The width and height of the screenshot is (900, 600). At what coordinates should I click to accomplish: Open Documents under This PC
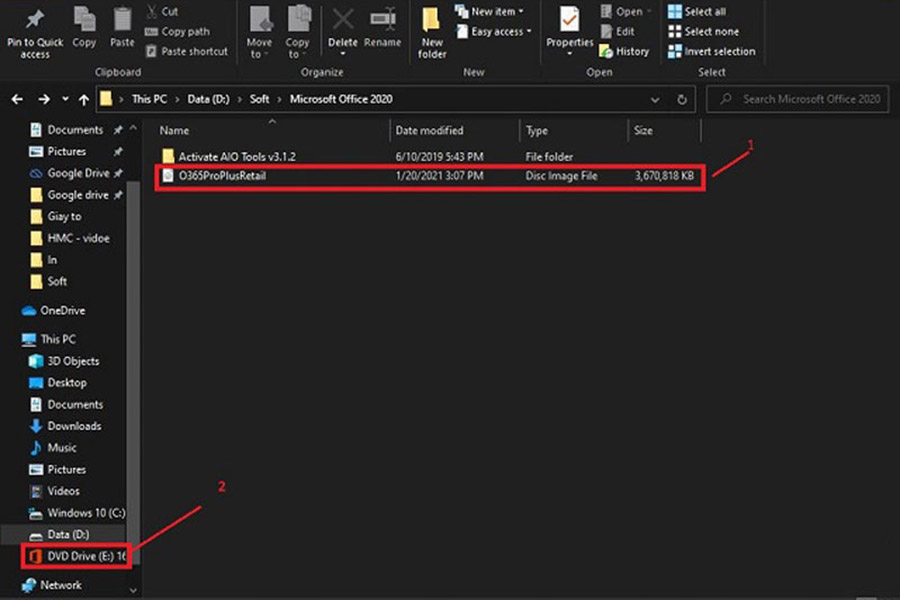click(x=66, y=405)
